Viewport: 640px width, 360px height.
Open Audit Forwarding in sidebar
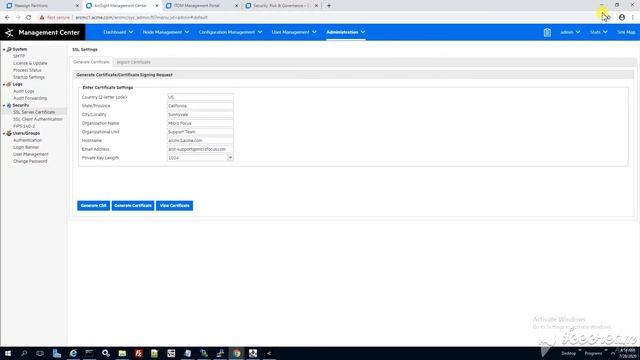point(30,98)
